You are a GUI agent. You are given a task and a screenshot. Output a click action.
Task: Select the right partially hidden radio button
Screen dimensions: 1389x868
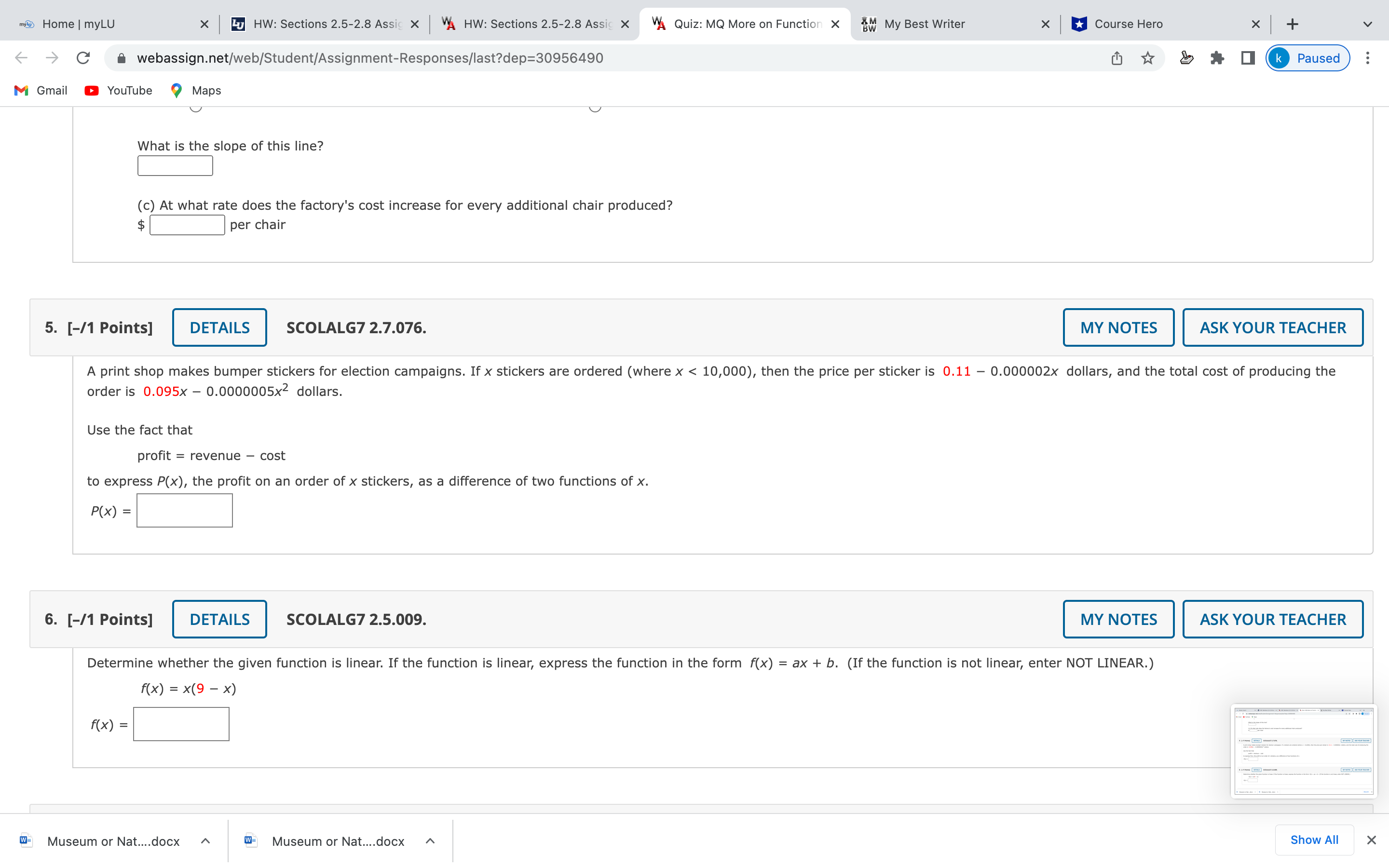tap(595, 108)
